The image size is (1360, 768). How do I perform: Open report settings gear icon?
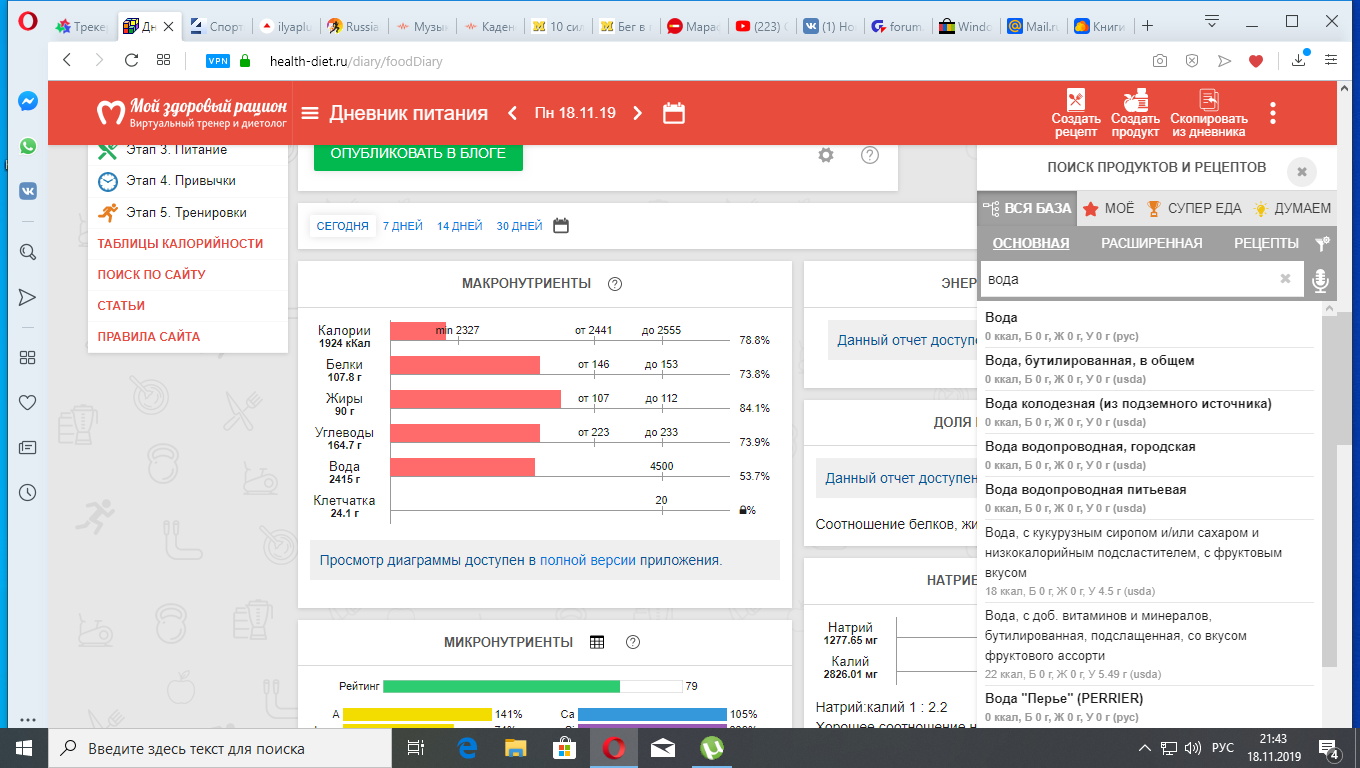click(x=826, y=155)
